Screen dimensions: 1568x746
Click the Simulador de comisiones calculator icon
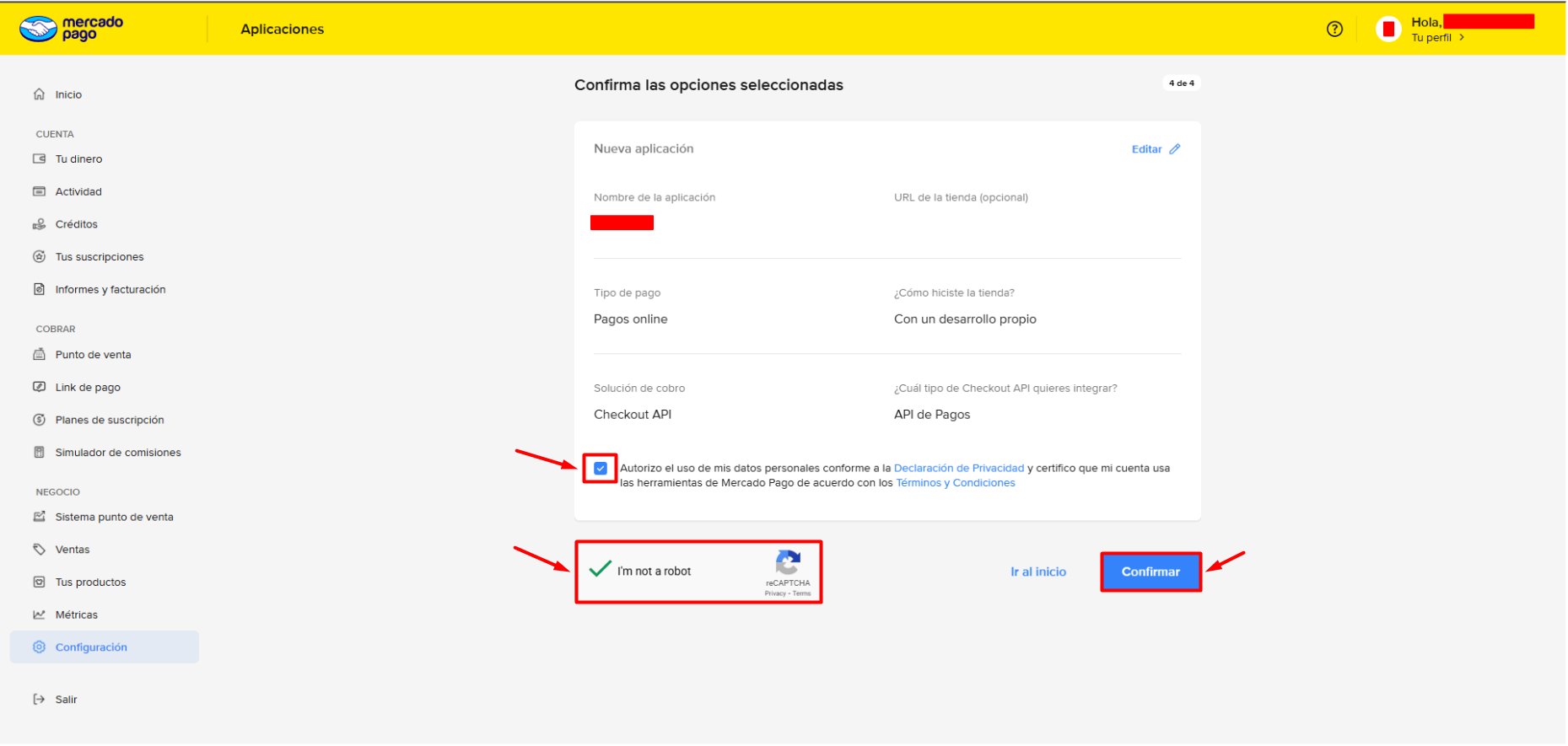point(39,452)
